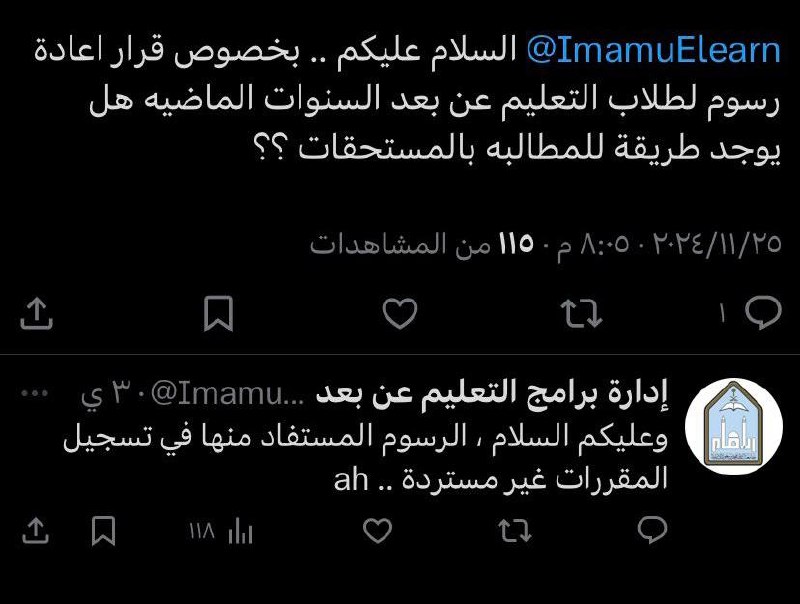Reply to the distance education account's tweet

(653, 530)
